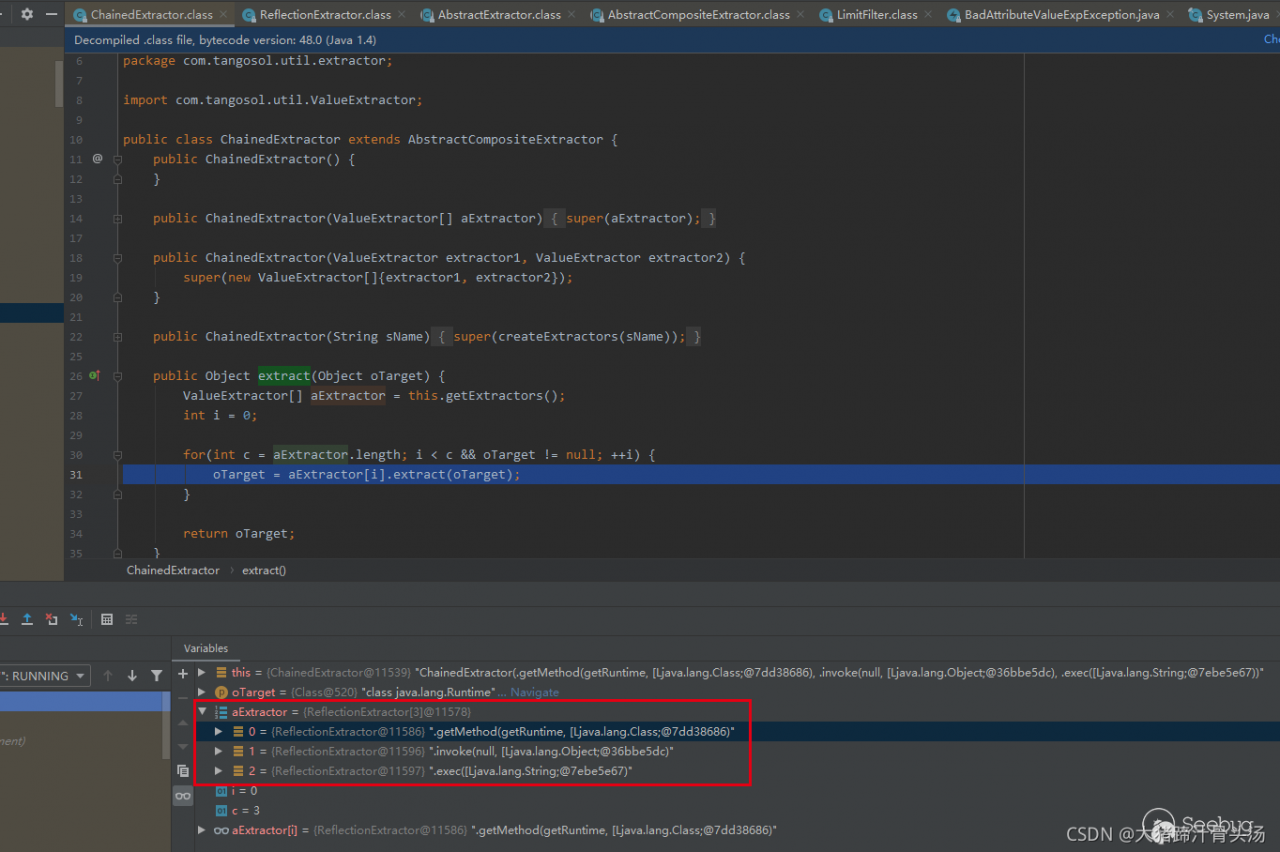Screen dimensions: 1280x852
Task: Collapse the aExtractor variable node
Action: coord(203,712)
